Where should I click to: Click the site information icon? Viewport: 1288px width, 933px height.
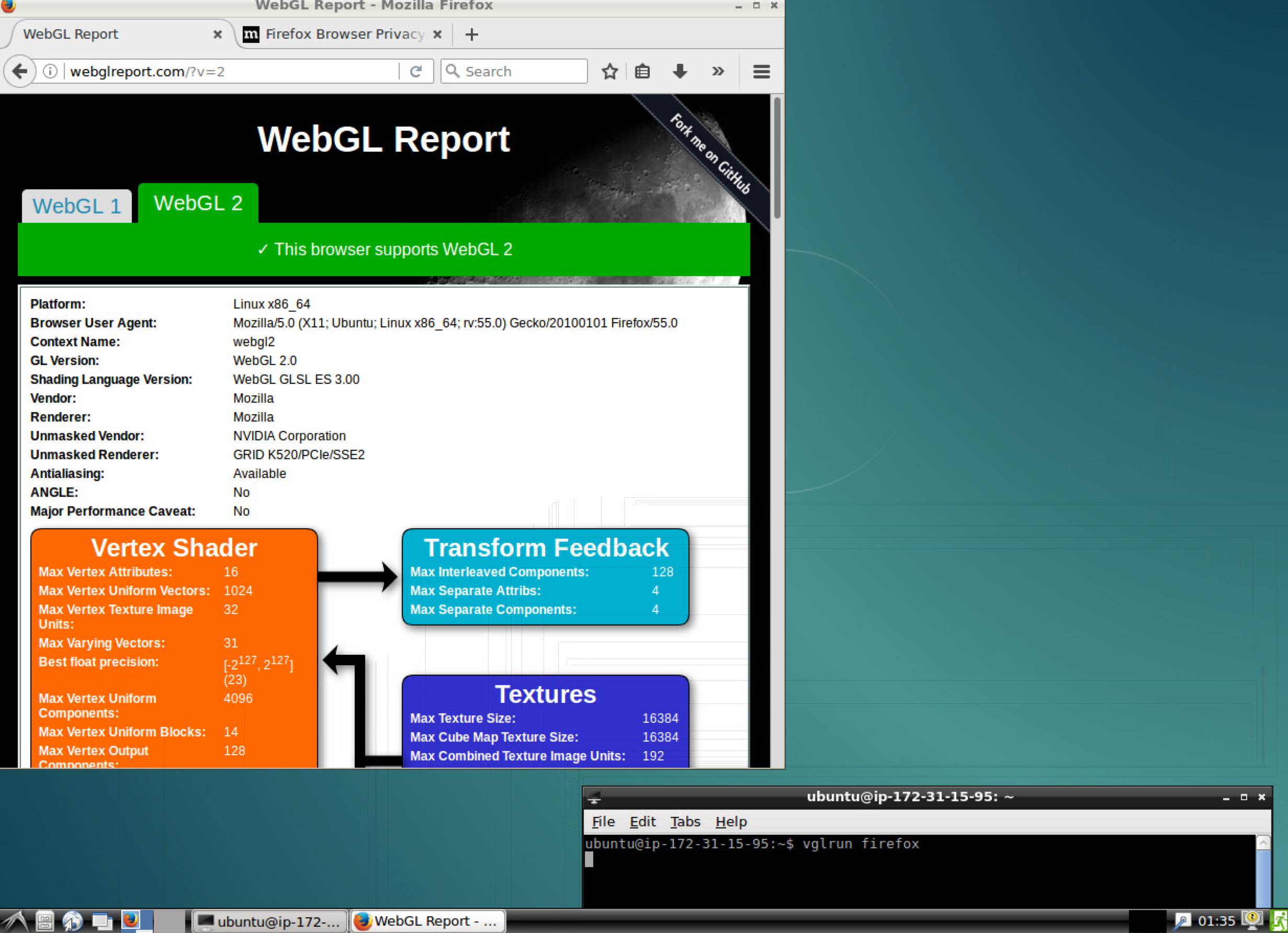click(x=50, y=72)
